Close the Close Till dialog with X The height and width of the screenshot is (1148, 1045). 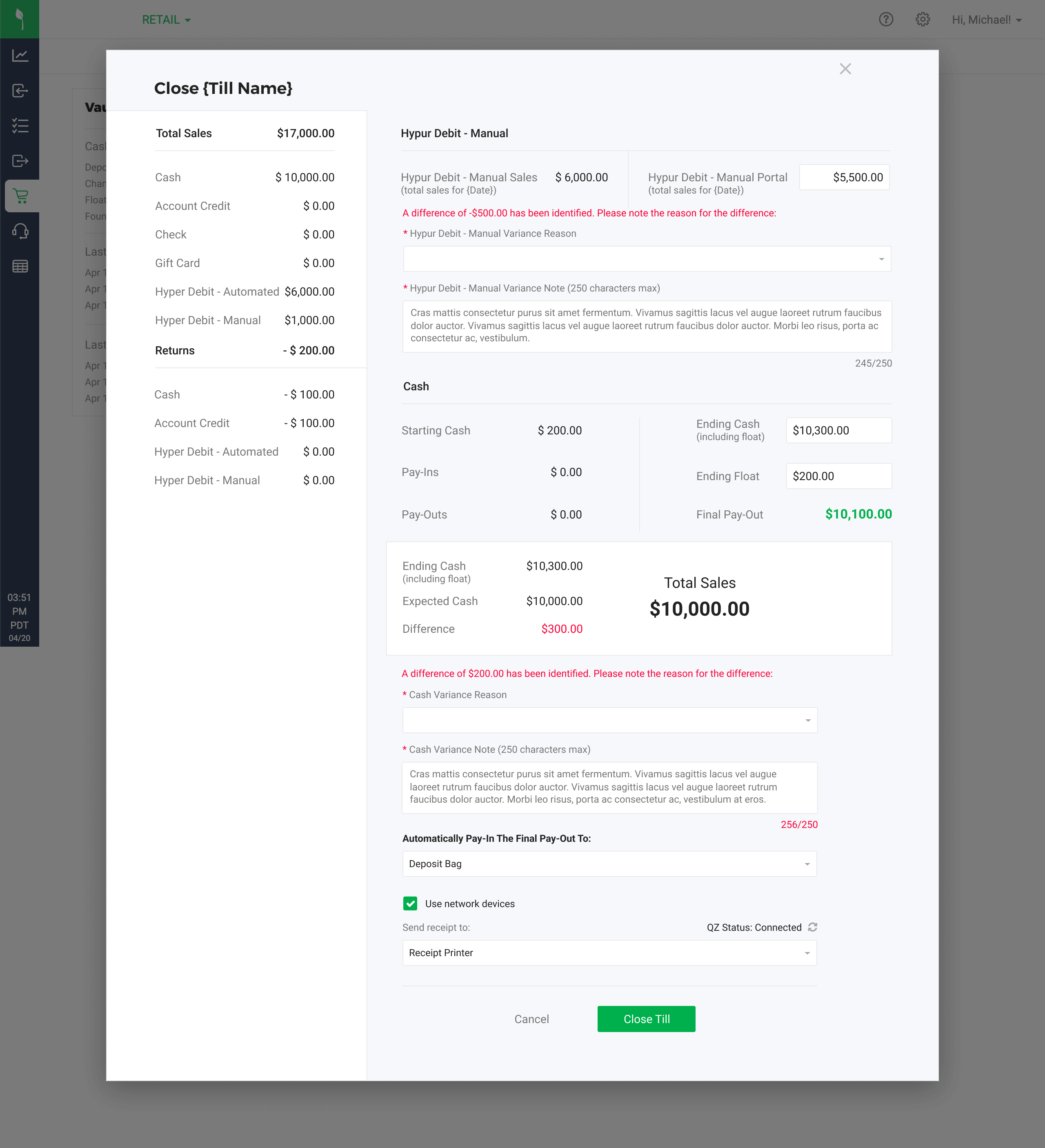tap(845, 69)
